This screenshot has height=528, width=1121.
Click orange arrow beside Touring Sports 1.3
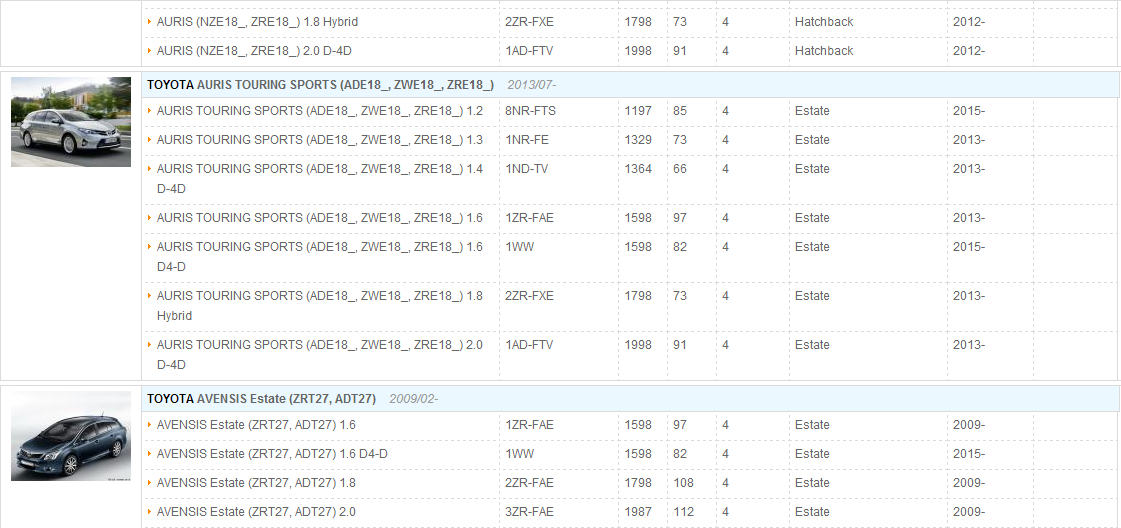[x=149, y=140]
